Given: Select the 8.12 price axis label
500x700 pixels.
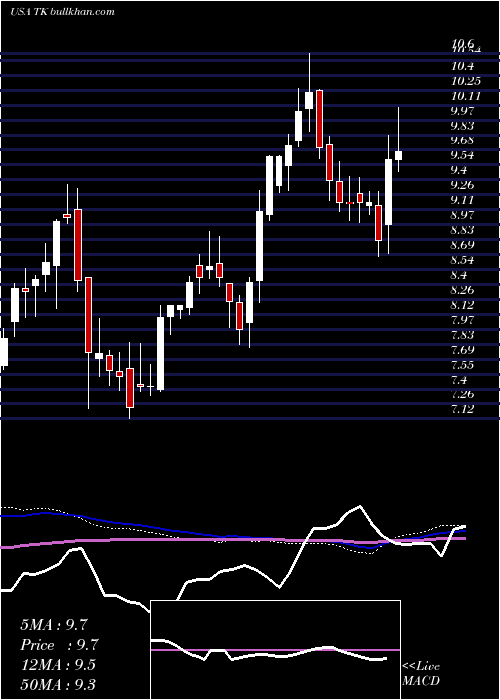Looking at the screenshot, I should (x=462, y=305).
